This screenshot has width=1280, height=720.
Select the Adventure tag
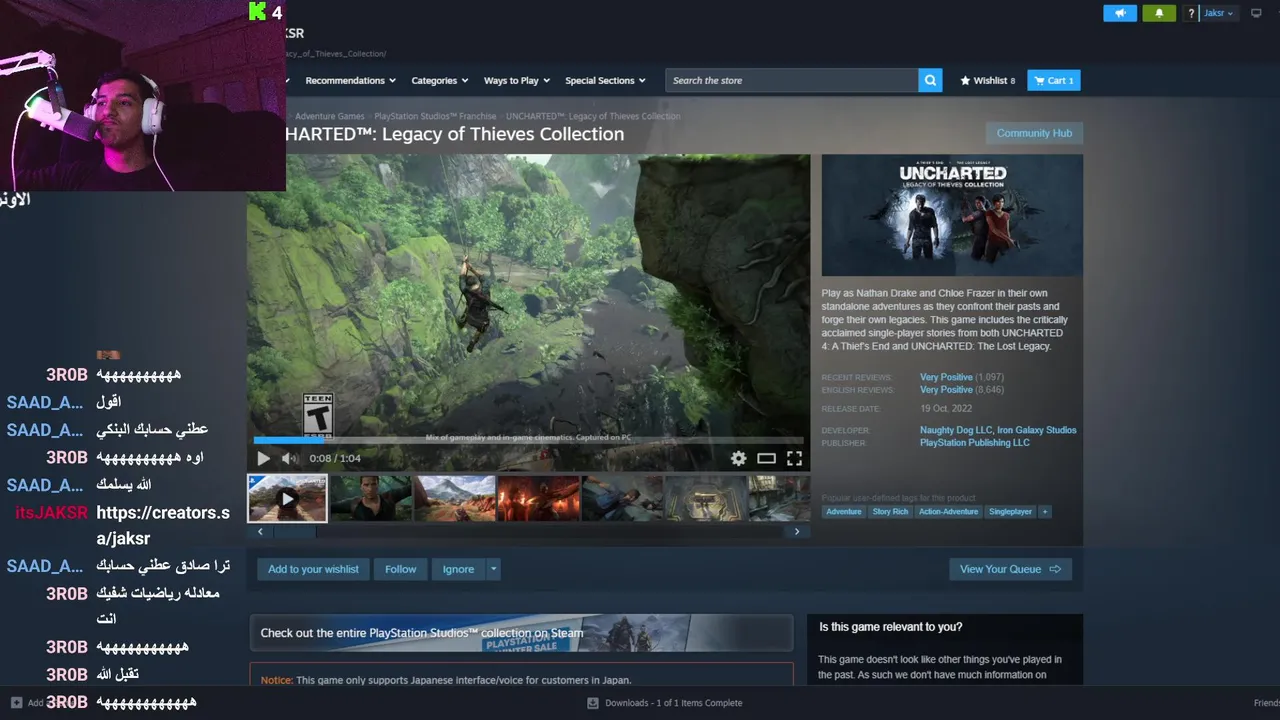point(843,511)
